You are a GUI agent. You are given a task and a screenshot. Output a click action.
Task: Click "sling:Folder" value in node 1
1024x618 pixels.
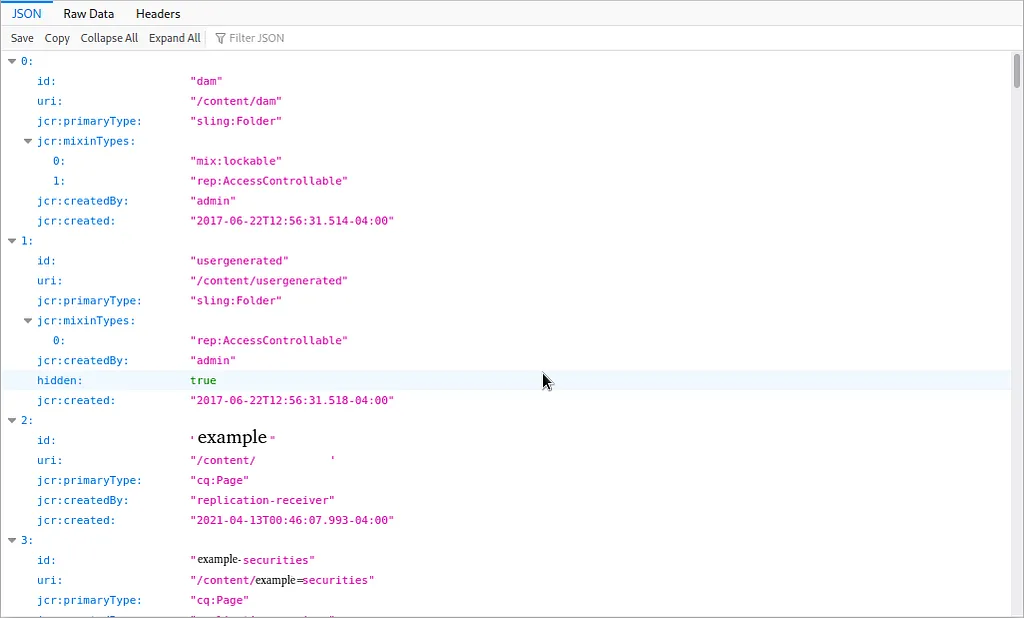pyautogui.click(x=236, y=301)
